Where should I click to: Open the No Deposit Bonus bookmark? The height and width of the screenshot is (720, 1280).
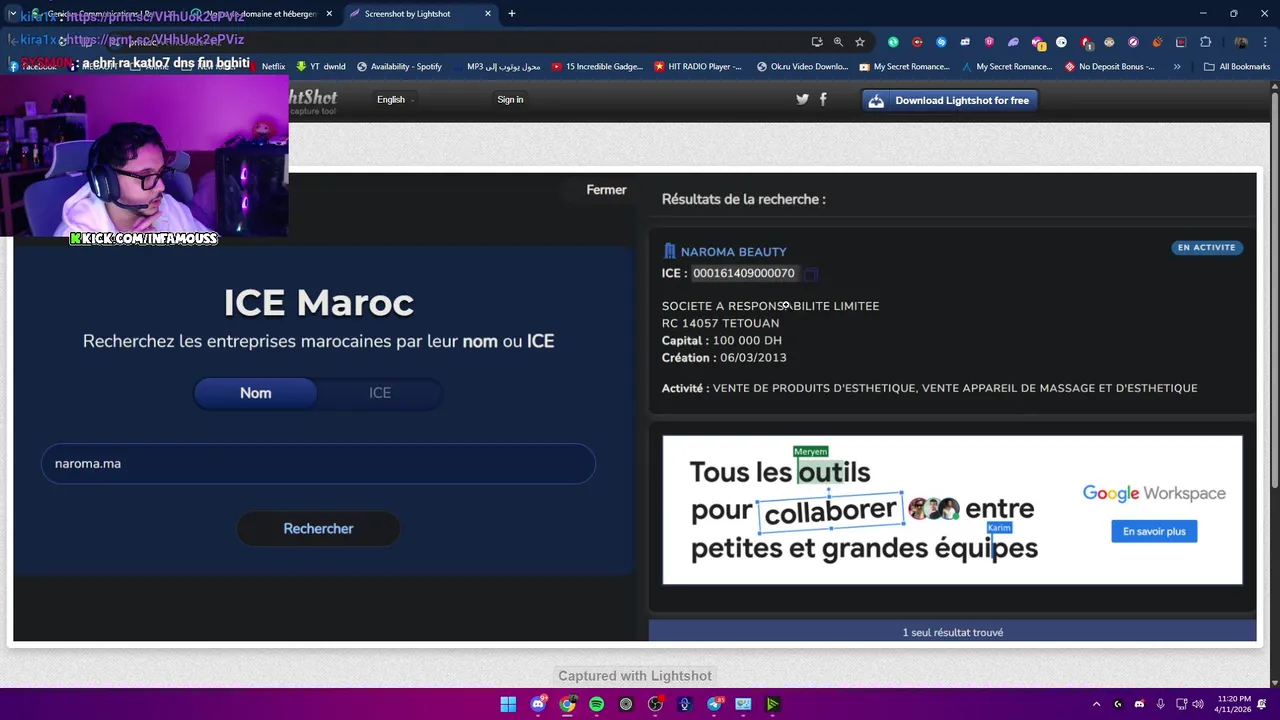(x=1110, y=67)
